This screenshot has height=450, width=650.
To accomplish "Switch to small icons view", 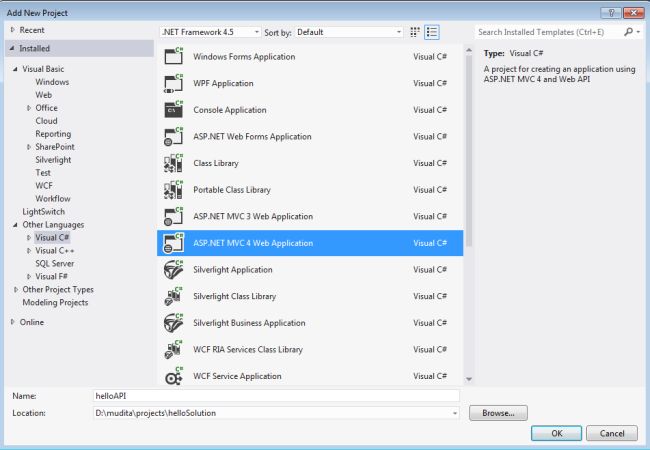I will pyautogui.click(x=415, y=32).
